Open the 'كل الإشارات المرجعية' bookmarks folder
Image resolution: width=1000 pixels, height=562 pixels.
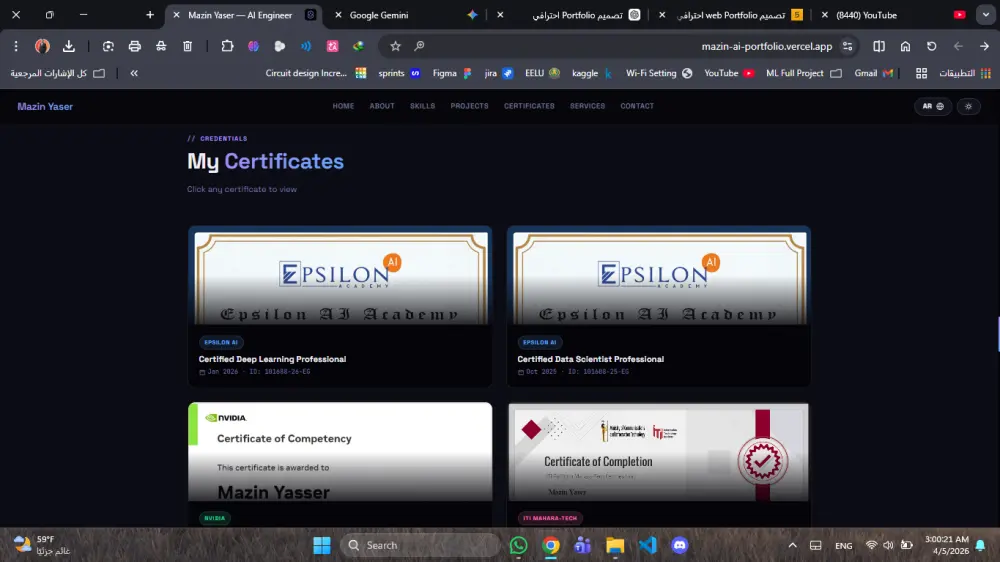[57, 73]
